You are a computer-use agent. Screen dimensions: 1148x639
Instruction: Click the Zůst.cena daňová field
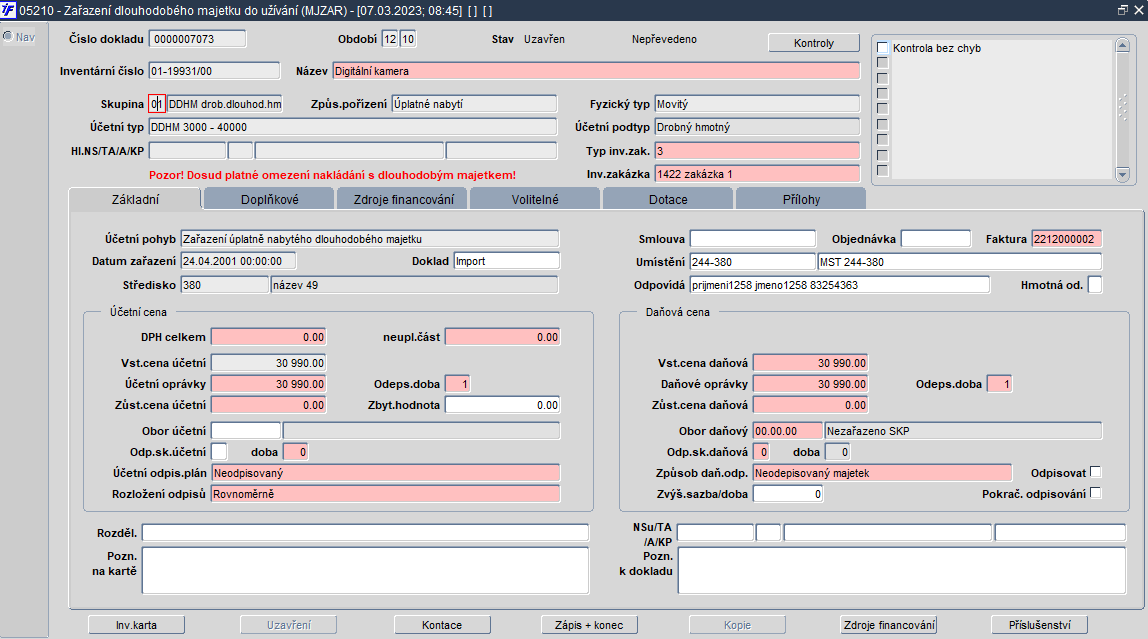click(x=810, y=405)
